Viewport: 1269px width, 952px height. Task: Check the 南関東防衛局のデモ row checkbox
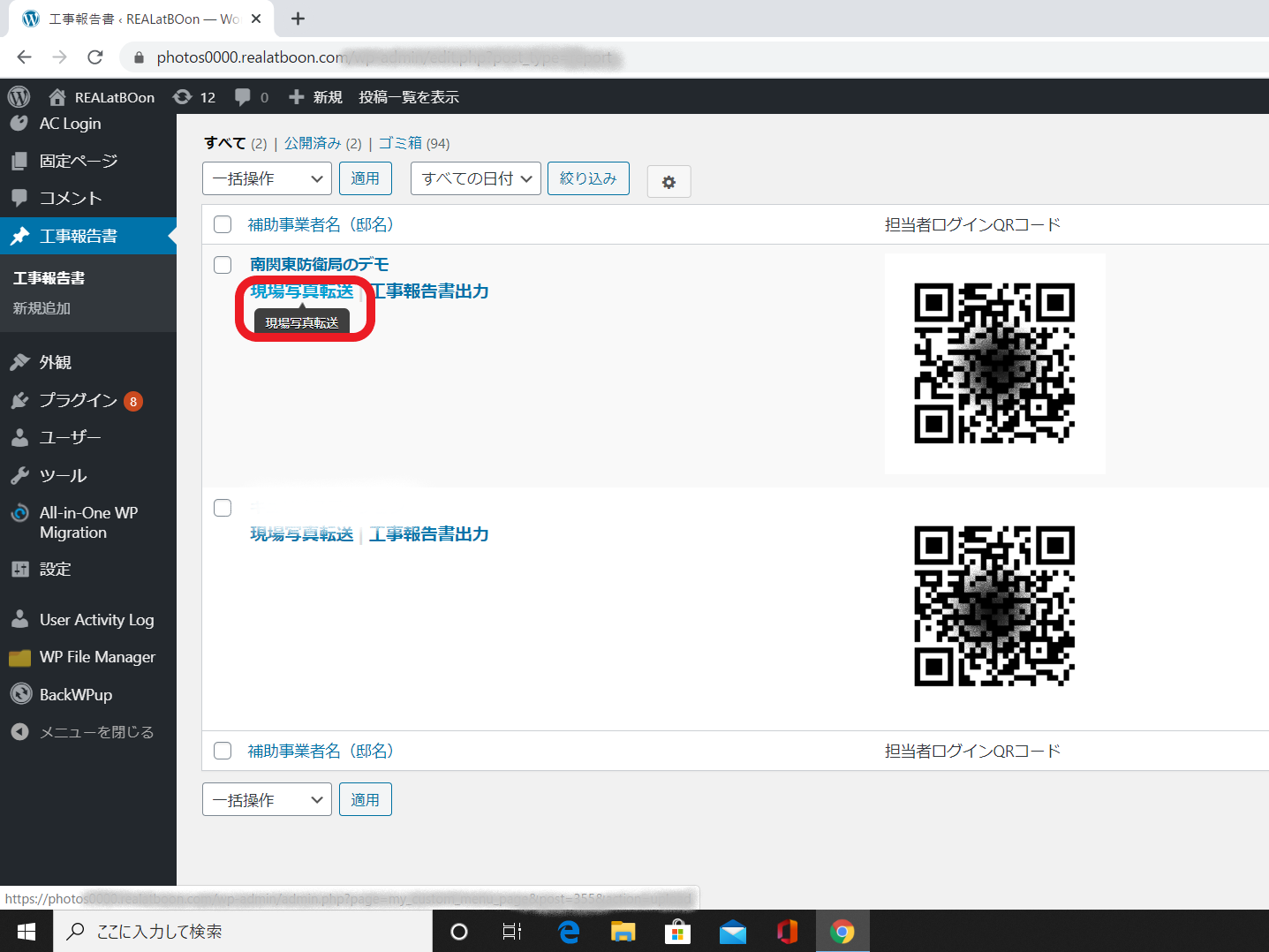pos(223,265)
